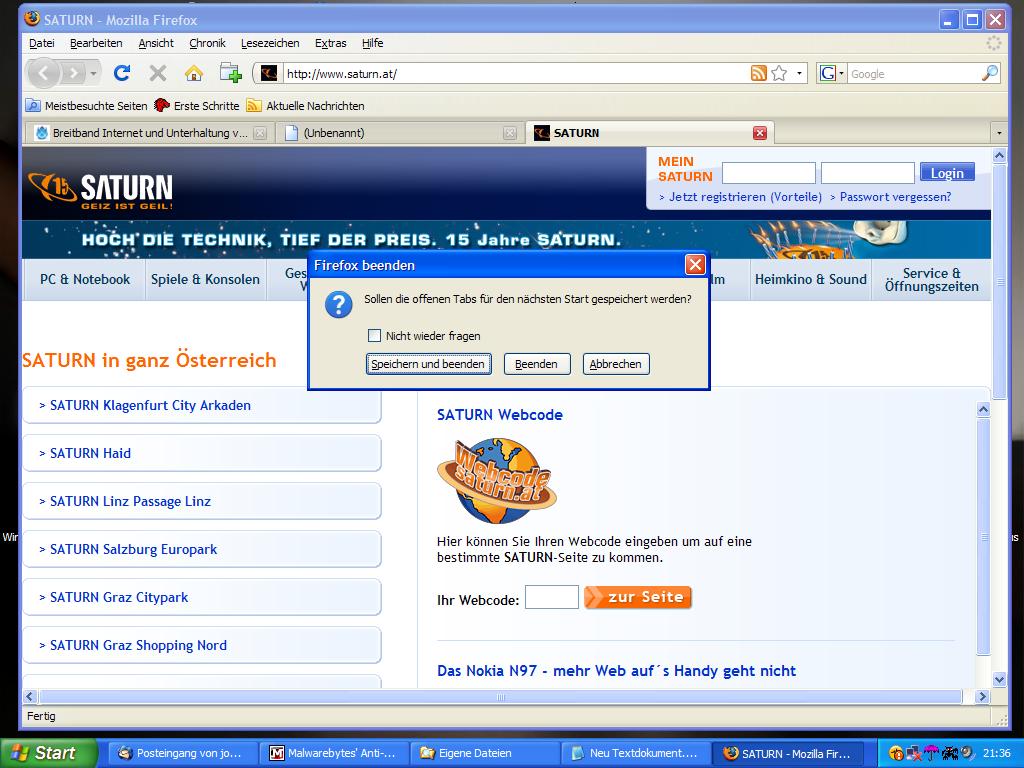The image size is (1024, 768).
Task: Open Service & Öffnungszeiten category
Action: coord(932,280)
